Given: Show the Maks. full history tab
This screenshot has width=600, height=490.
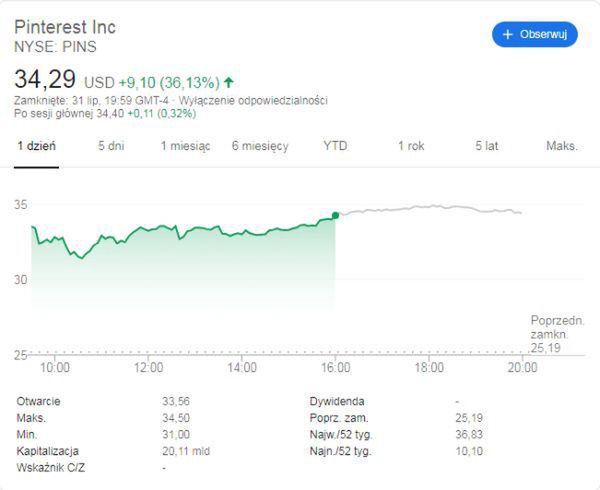Looking at the screenshot, I should pyautogui.click(x=562, y=146).
